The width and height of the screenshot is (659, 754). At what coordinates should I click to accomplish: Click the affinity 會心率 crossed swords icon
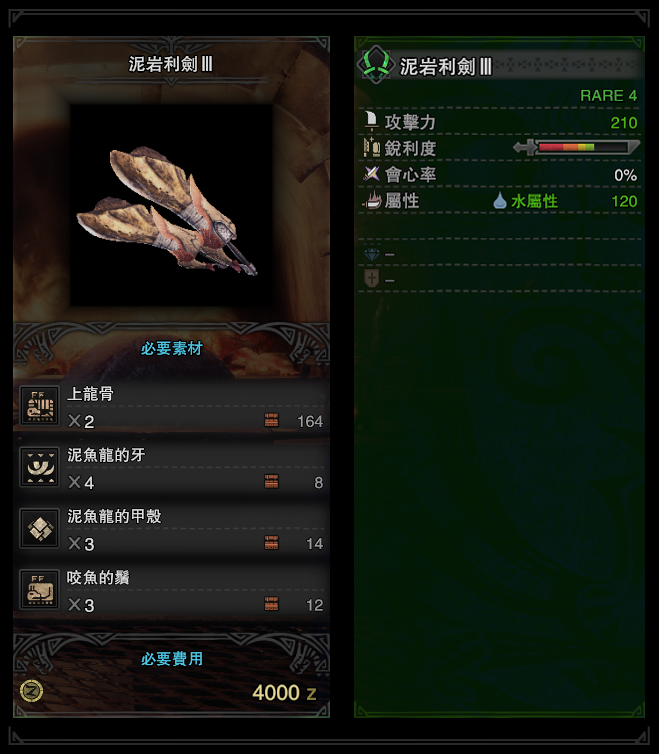point(371,174)
